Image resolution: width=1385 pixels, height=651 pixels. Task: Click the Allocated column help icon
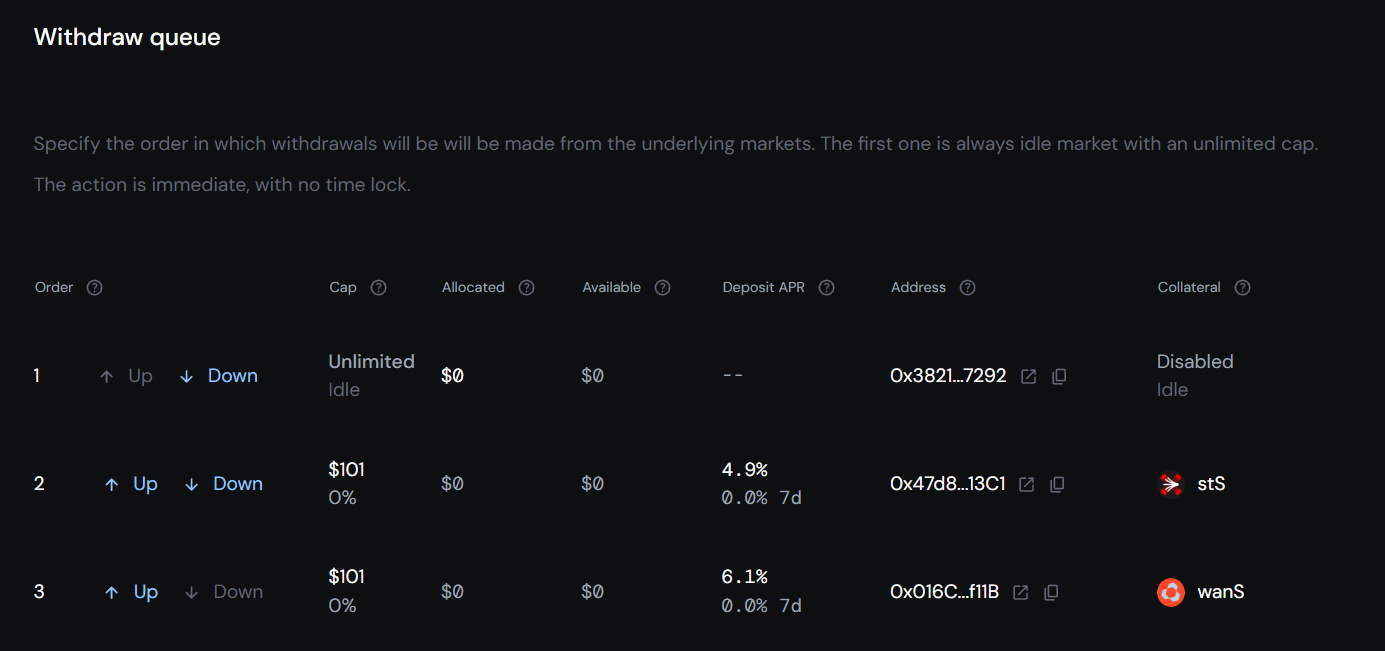526,287
